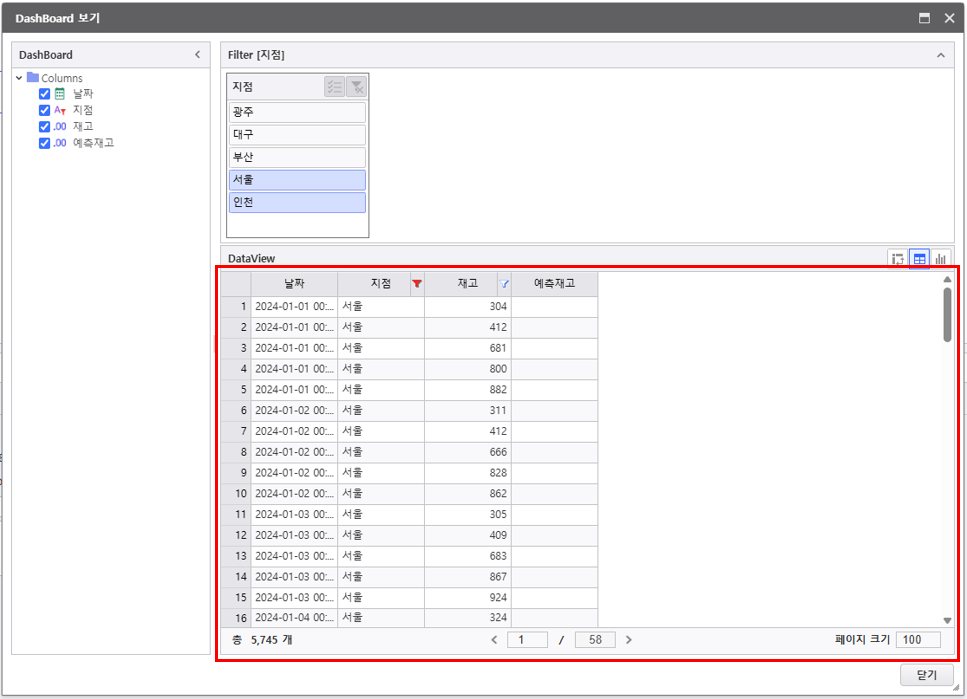Deselect 서울 in the 지점 filter list

click(297, 180)
